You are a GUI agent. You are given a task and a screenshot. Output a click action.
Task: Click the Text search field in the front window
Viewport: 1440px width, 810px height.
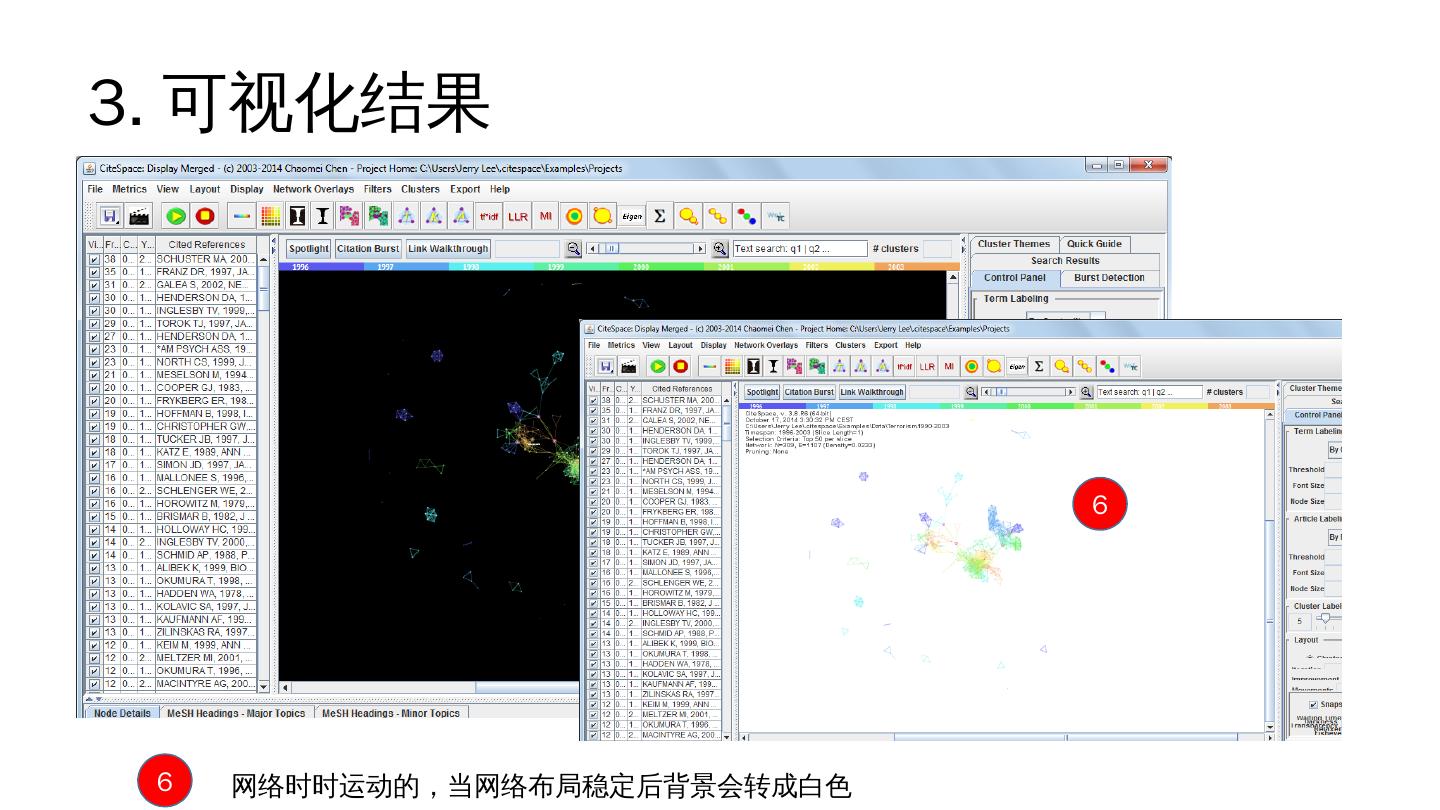tap(1149, 392)
